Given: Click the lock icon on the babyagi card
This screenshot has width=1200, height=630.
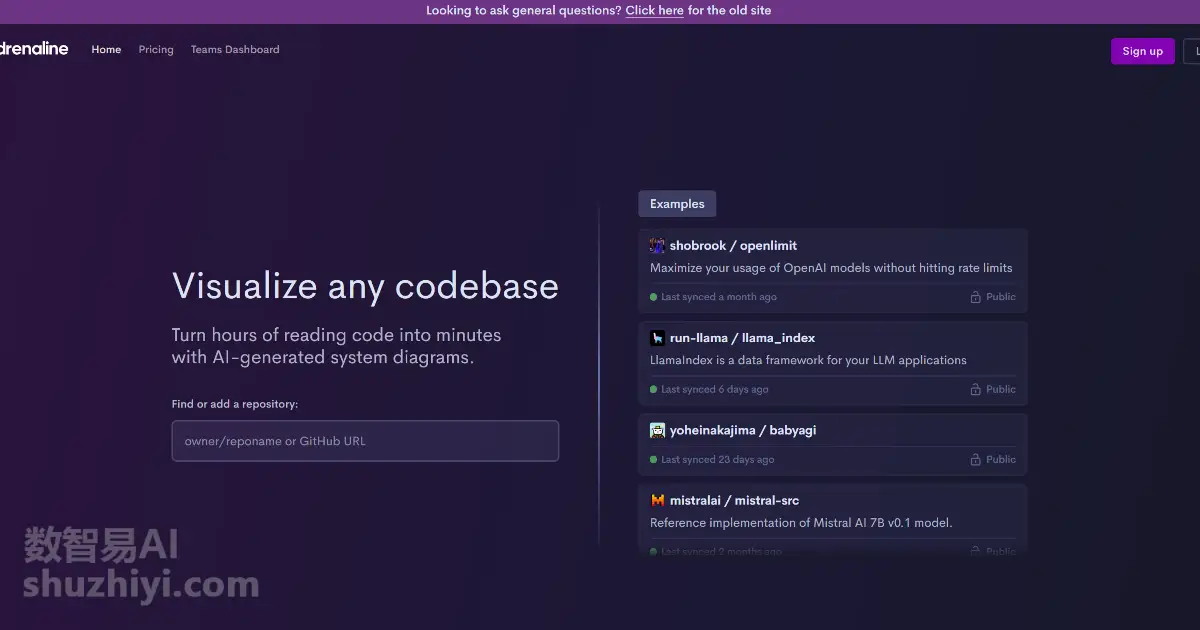Looking at the screenshot, I should click(x=975, y=459).
